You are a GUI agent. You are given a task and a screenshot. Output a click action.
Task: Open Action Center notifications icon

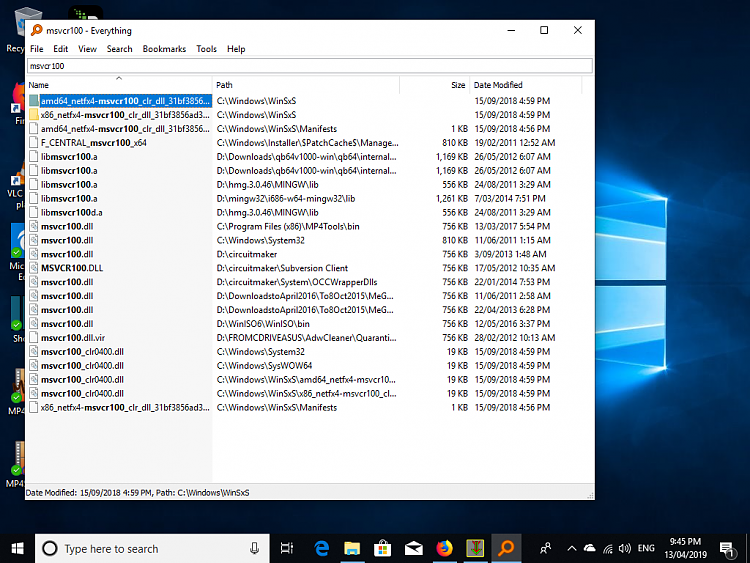coord(727,550)
